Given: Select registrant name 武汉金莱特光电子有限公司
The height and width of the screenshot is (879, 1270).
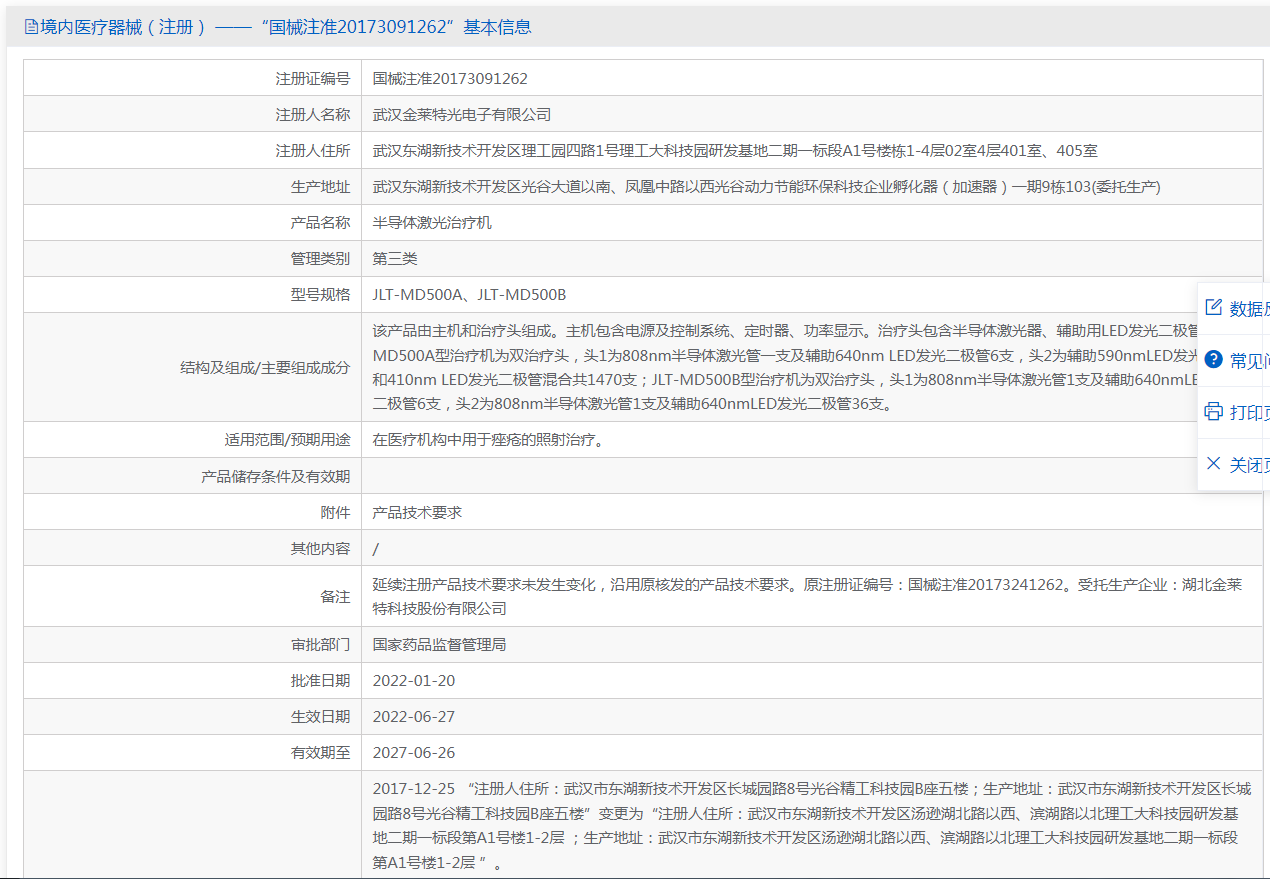Looking at the screenshot, I should pos(462,115).
